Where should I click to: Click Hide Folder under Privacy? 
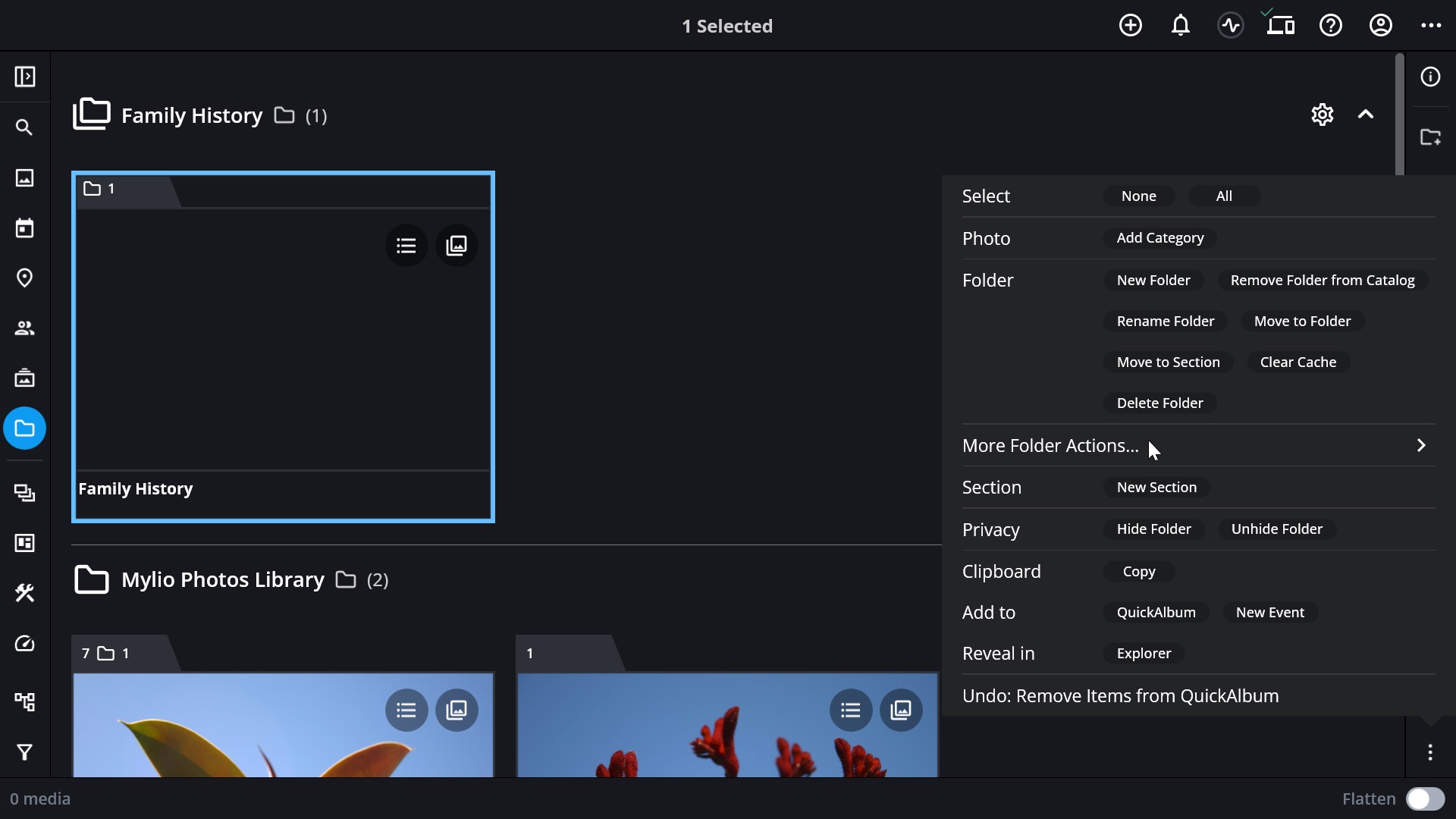1153,529
